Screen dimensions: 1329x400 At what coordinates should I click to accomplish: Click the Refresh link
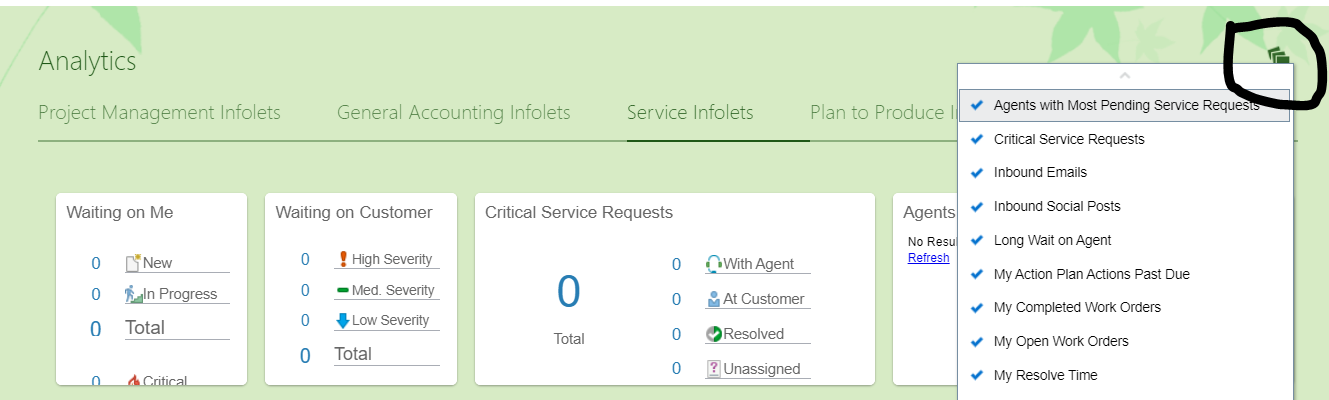pyautogui.click(x=928, y=258)
